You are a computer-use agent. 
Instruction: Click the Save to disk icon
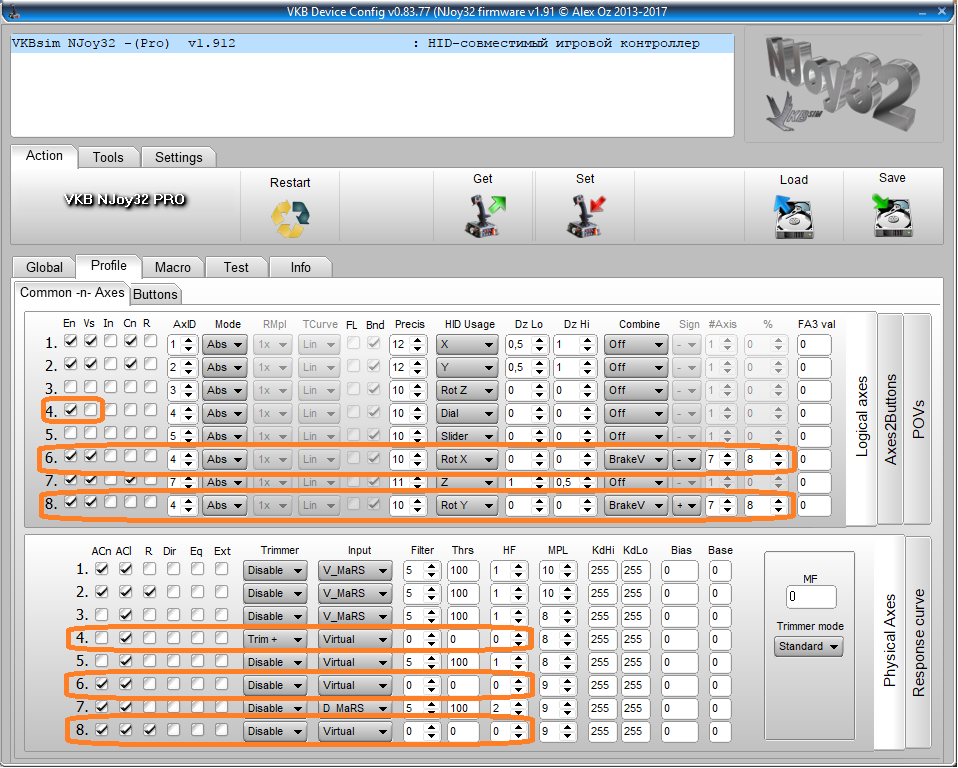[892, 214]
